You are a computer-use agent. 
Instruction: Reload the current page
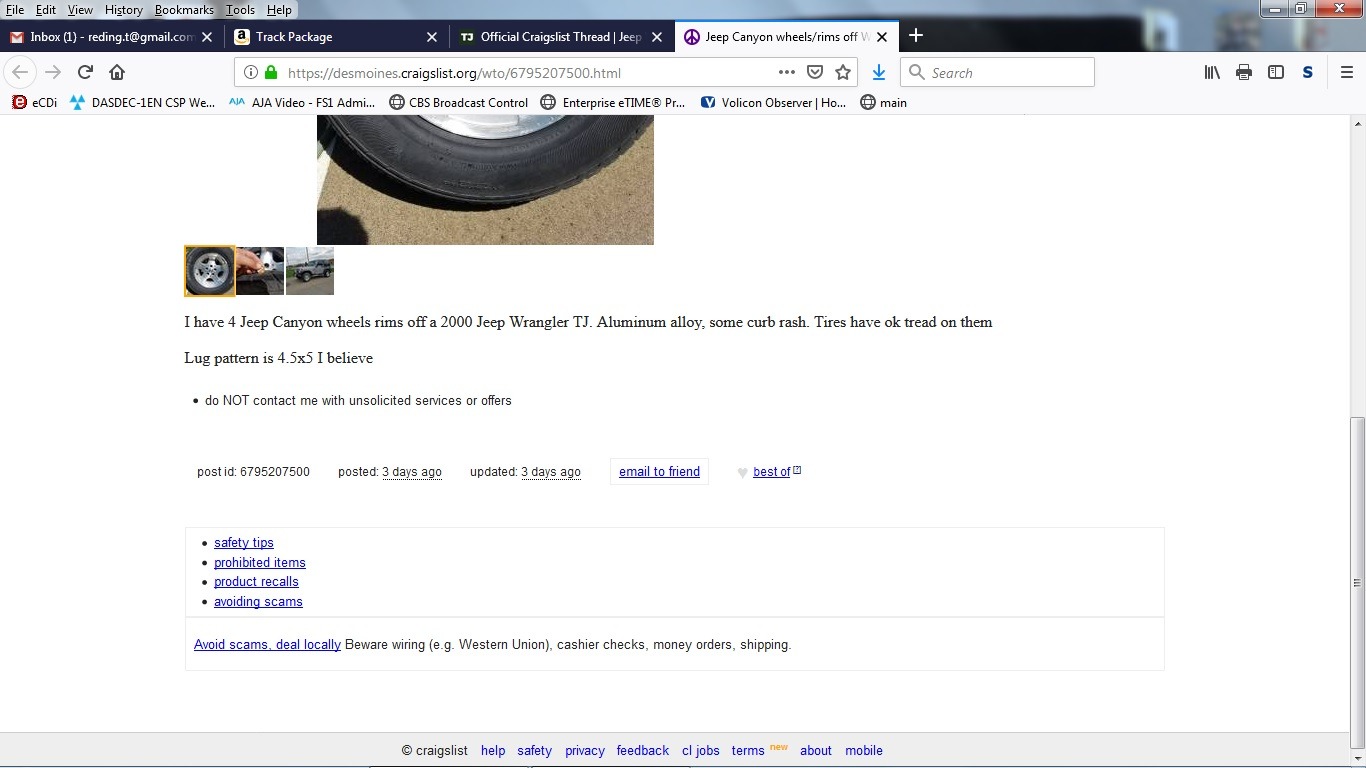click(85, 72)
